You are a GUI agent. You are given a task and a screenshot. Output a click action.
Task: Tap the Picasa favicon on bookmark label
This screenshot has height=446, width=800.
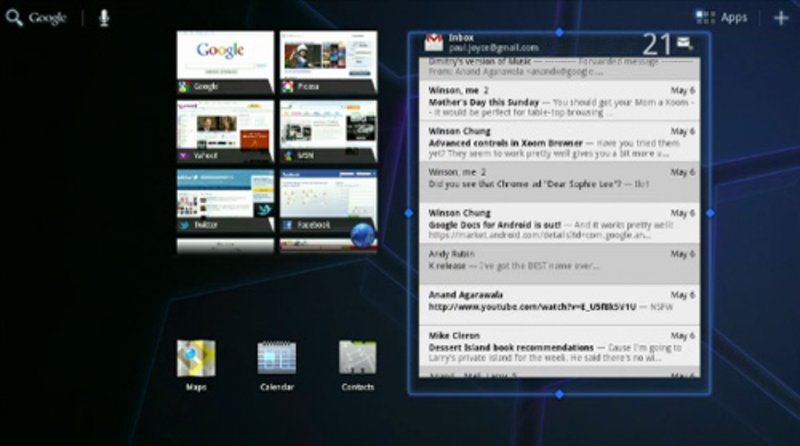(x=288, y=87)
